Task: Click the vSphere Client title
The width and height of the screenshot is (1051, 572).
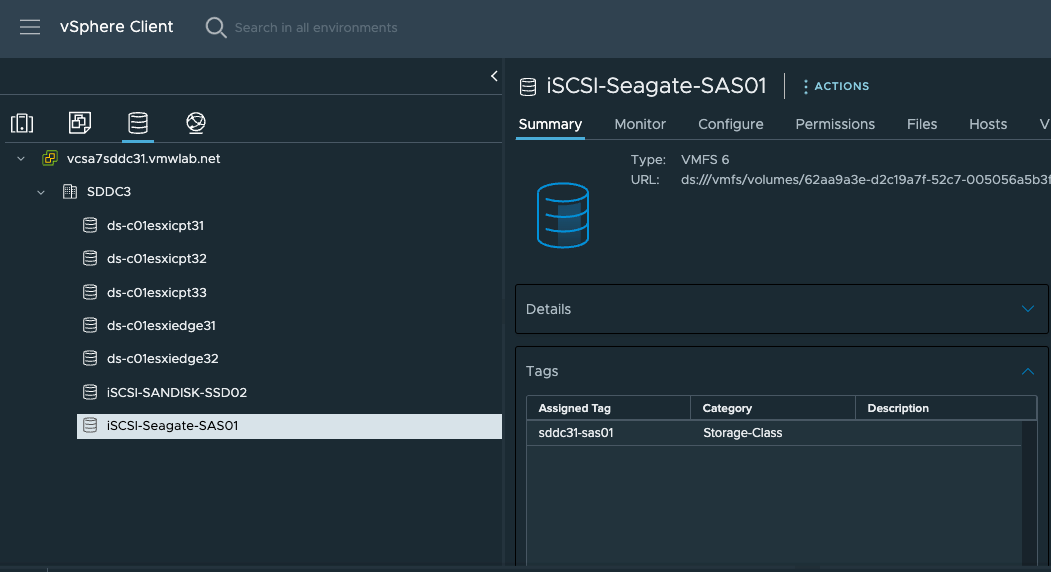Action: [x=117, y=27]
